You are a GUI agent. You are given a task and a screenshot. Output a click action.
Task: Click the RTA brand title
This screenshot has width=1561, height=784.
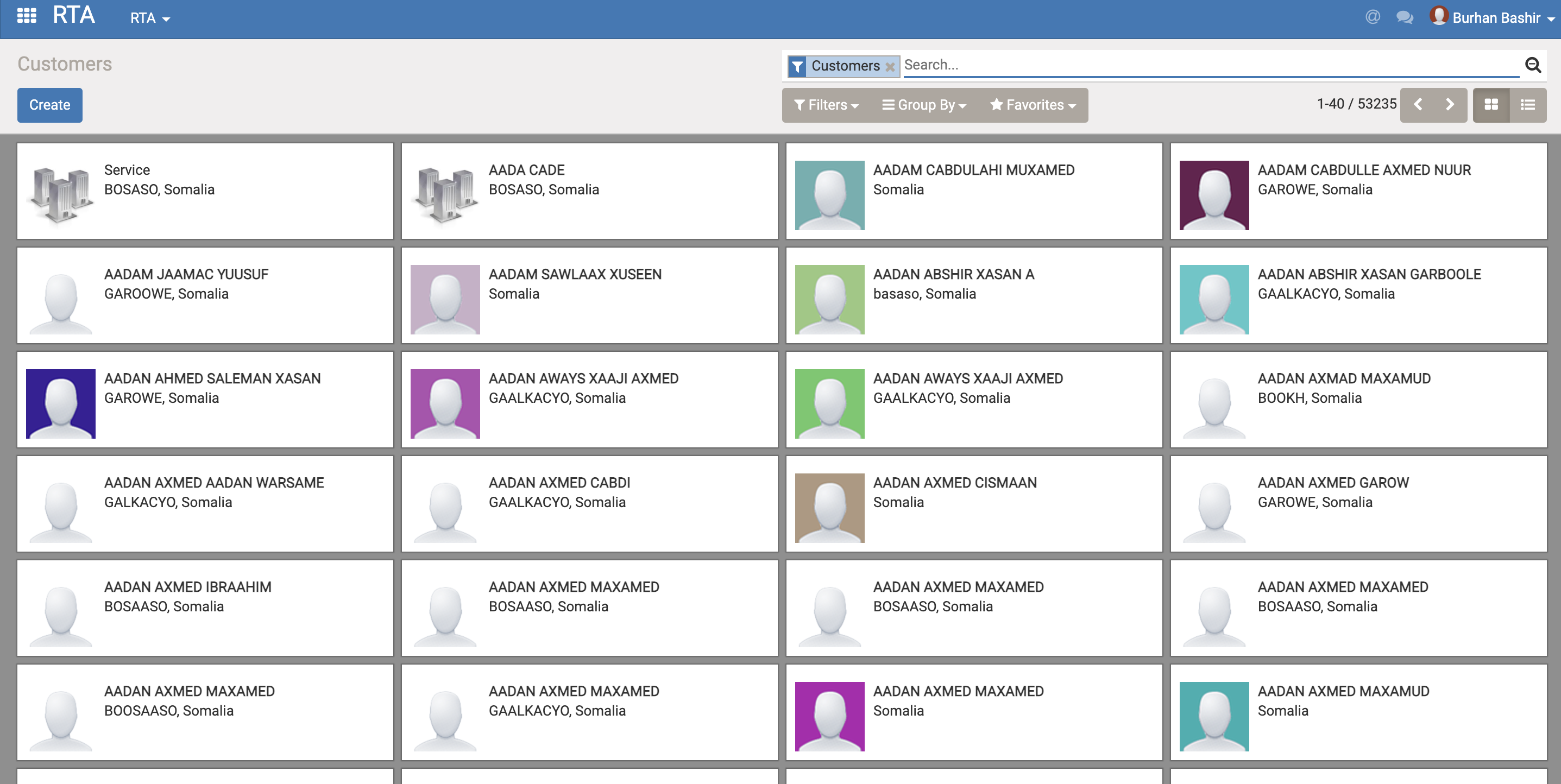click(74, 15)
